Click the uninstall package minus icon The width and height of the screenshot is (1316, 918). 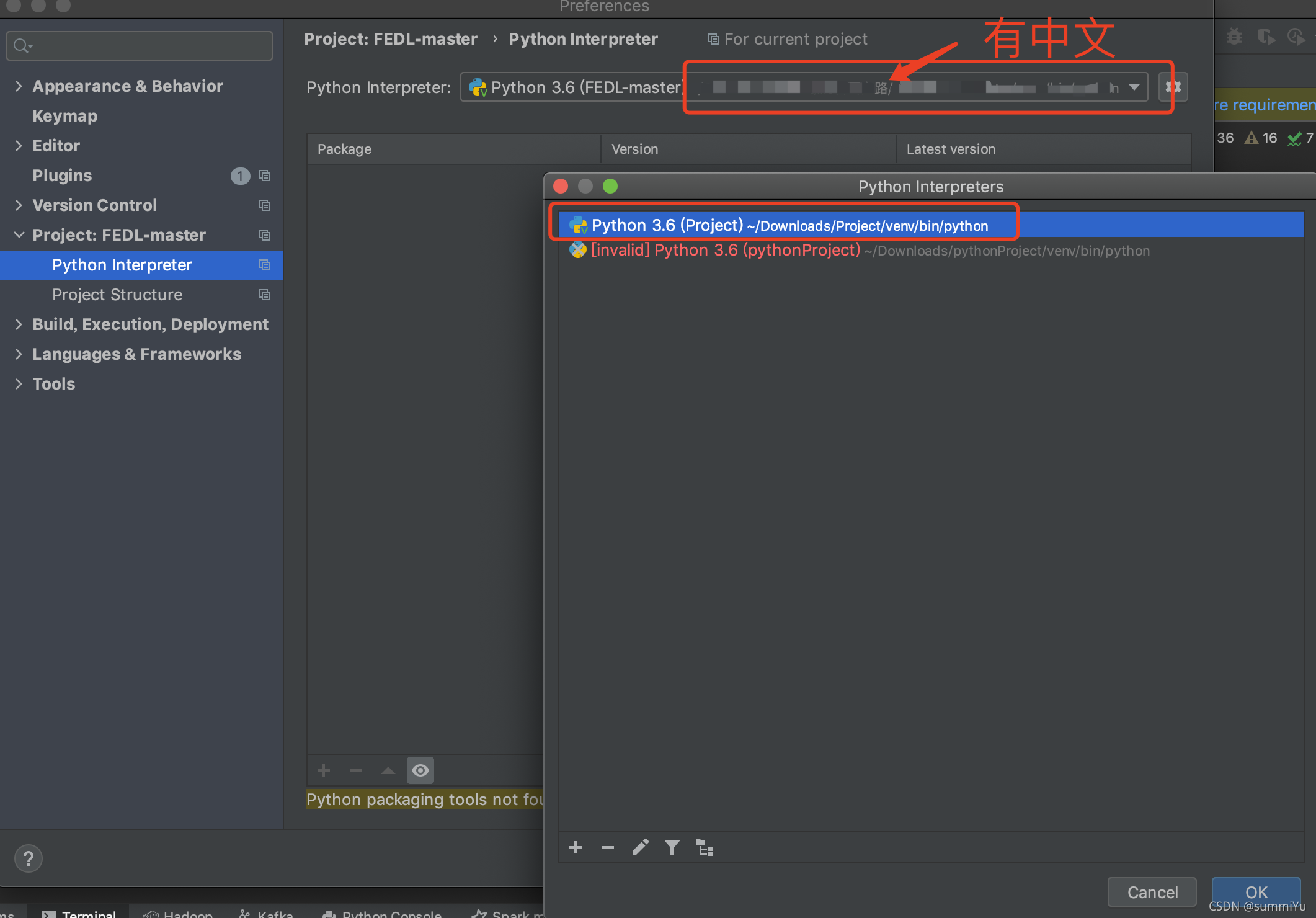tap(356, 770)
